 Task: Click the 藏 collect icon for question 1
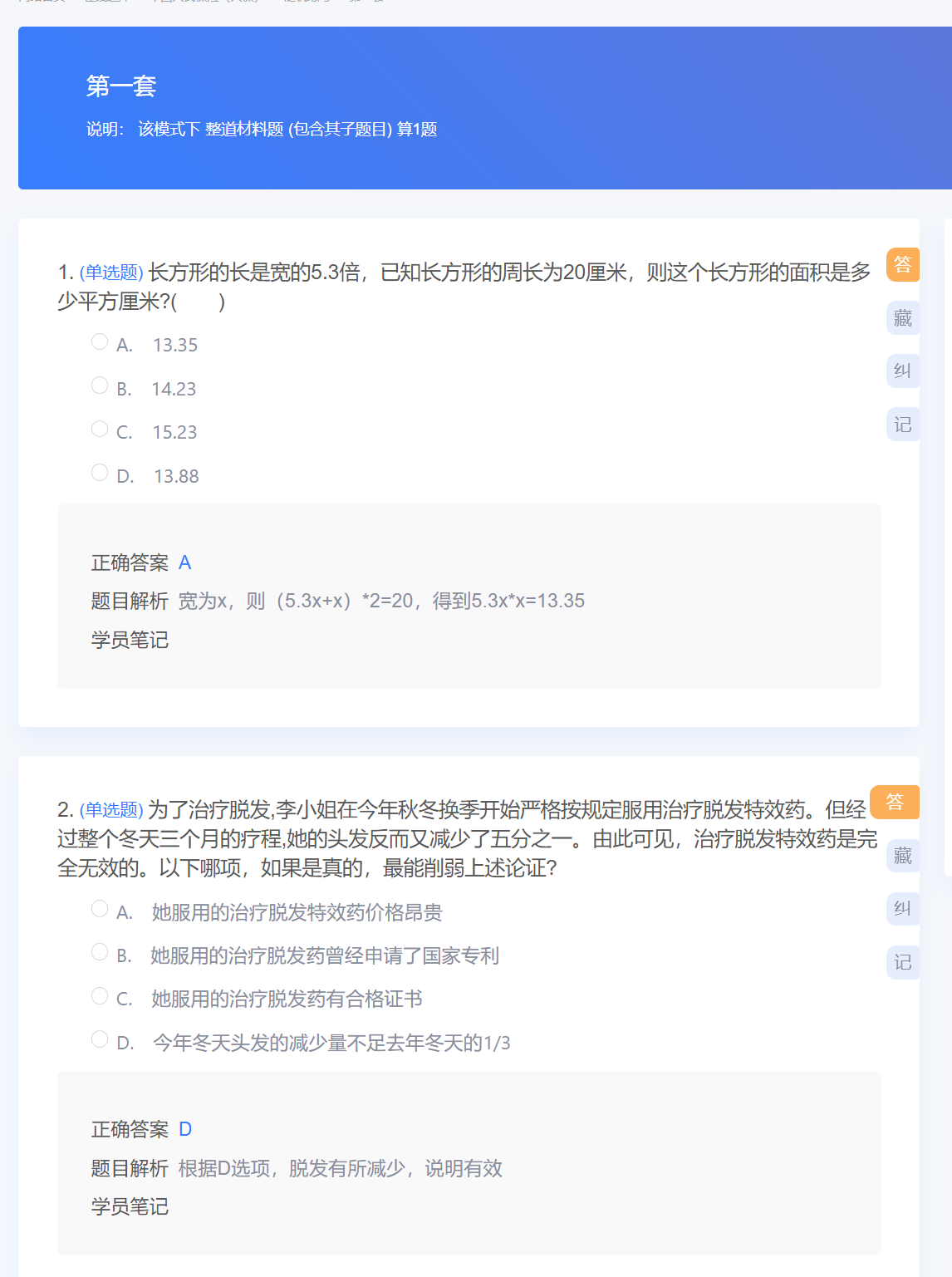tap(902, 317)
